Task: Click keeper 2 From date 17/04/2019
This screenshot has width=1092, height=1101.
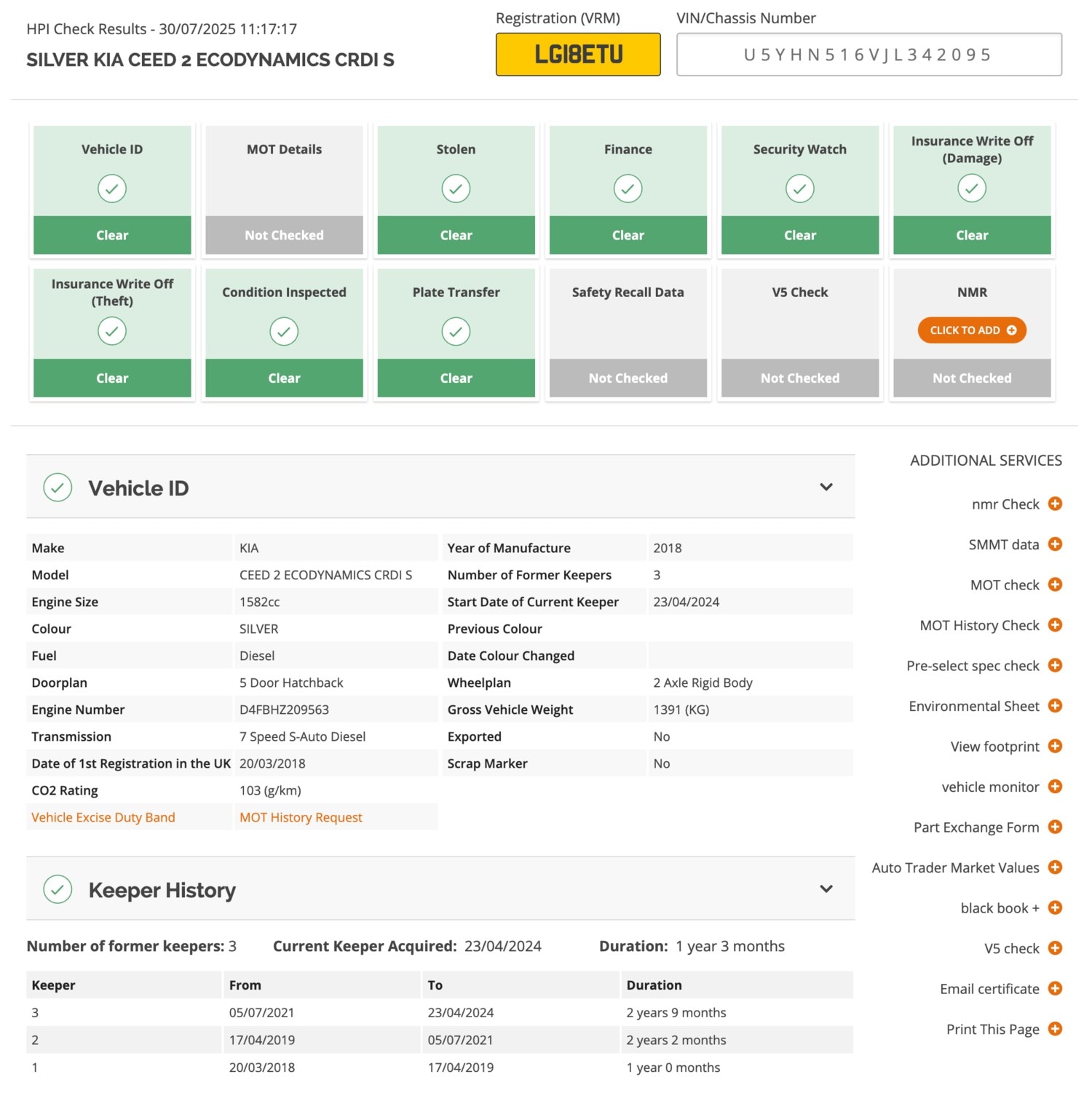Action: [261, 1040]
